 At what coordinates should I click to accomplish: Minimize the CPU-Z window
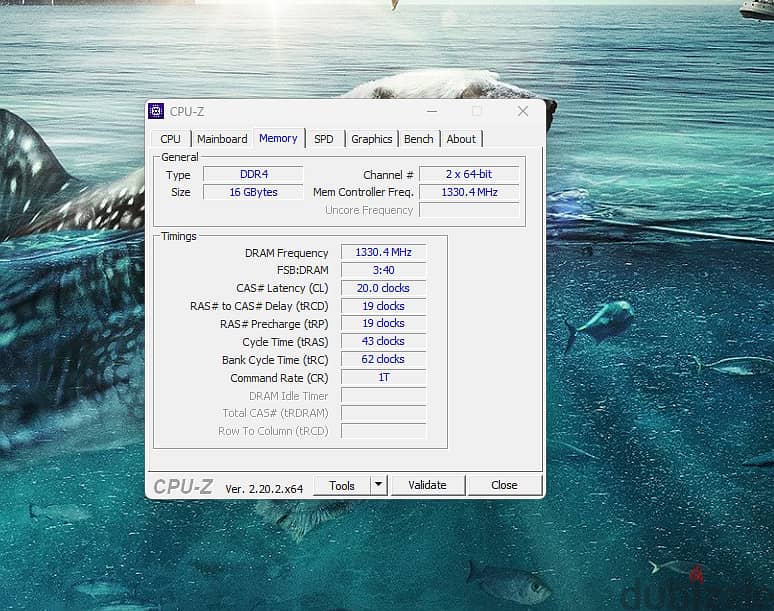pos(432,112)
